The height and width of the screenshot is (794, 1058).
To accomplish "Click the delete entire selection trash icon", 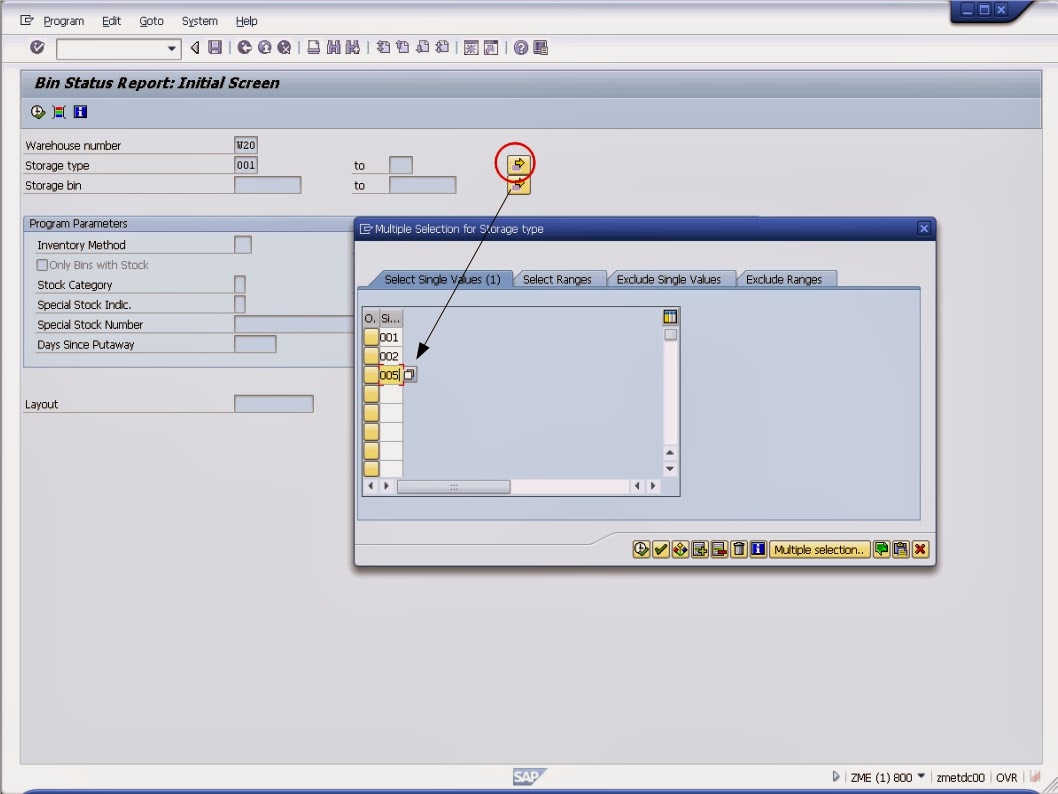I will click(x=738, y=549).
